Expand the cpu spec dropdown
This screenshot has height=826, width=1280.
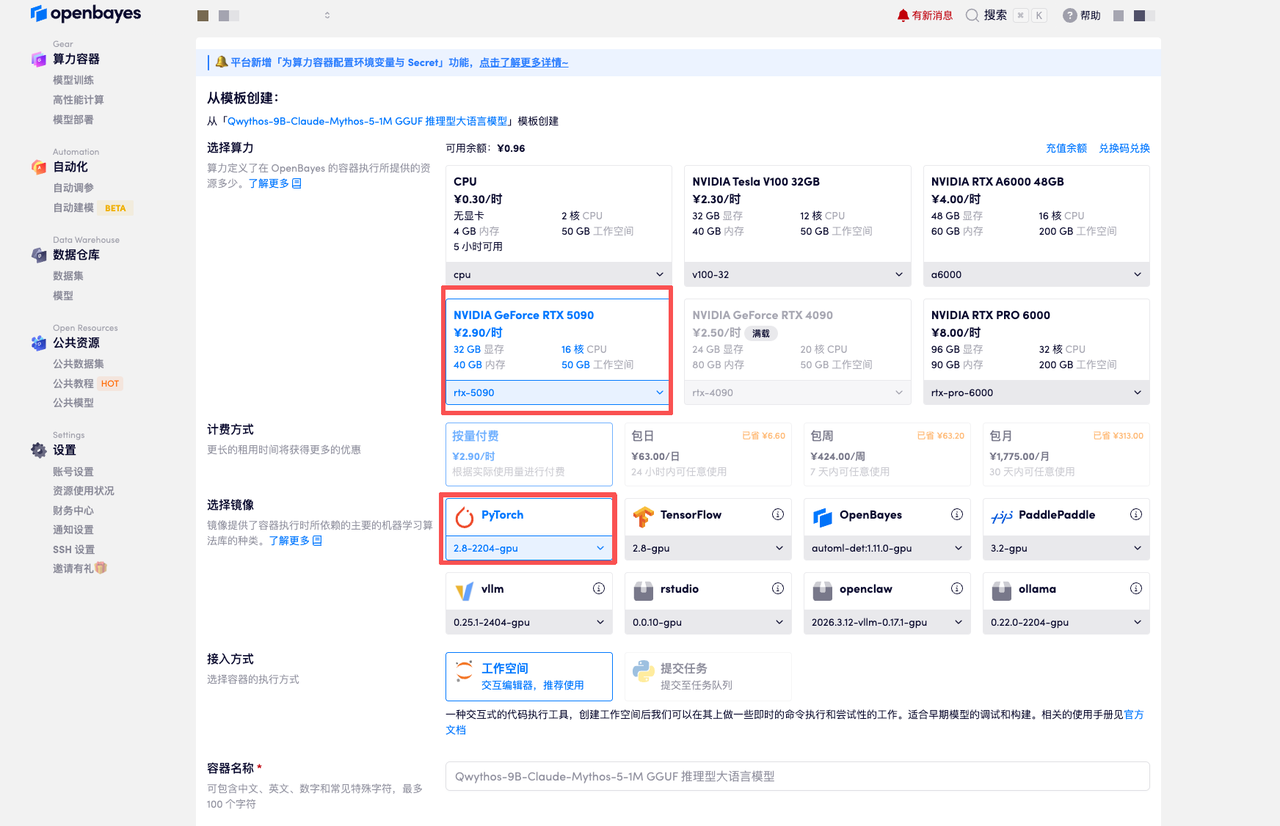[558, 274]
